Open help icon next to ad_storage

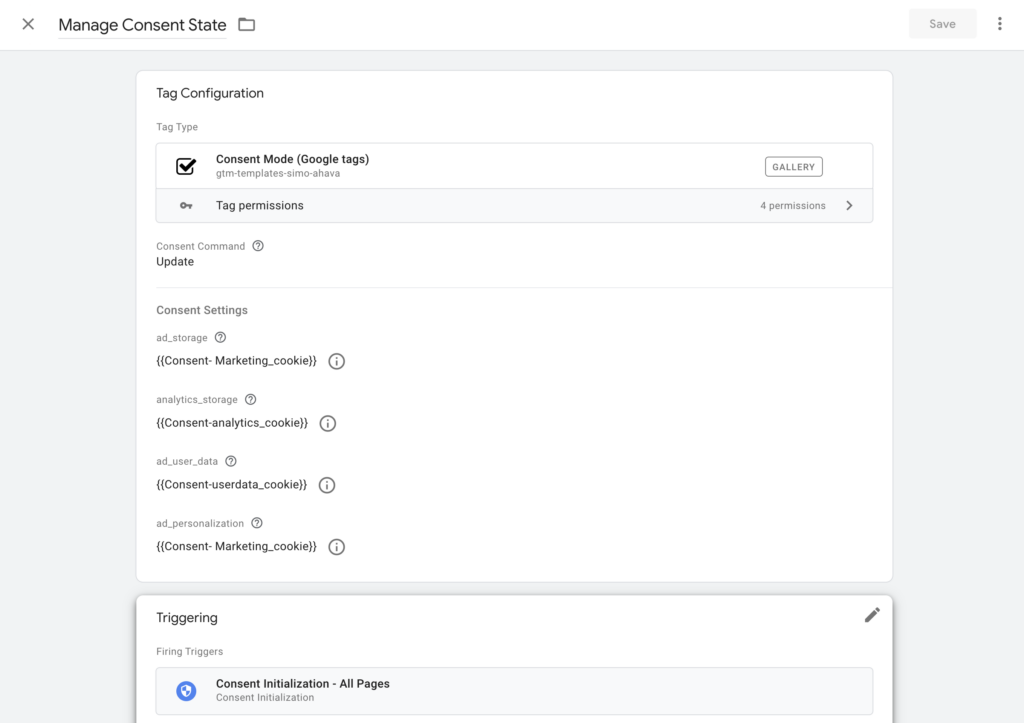click(221, 338)
